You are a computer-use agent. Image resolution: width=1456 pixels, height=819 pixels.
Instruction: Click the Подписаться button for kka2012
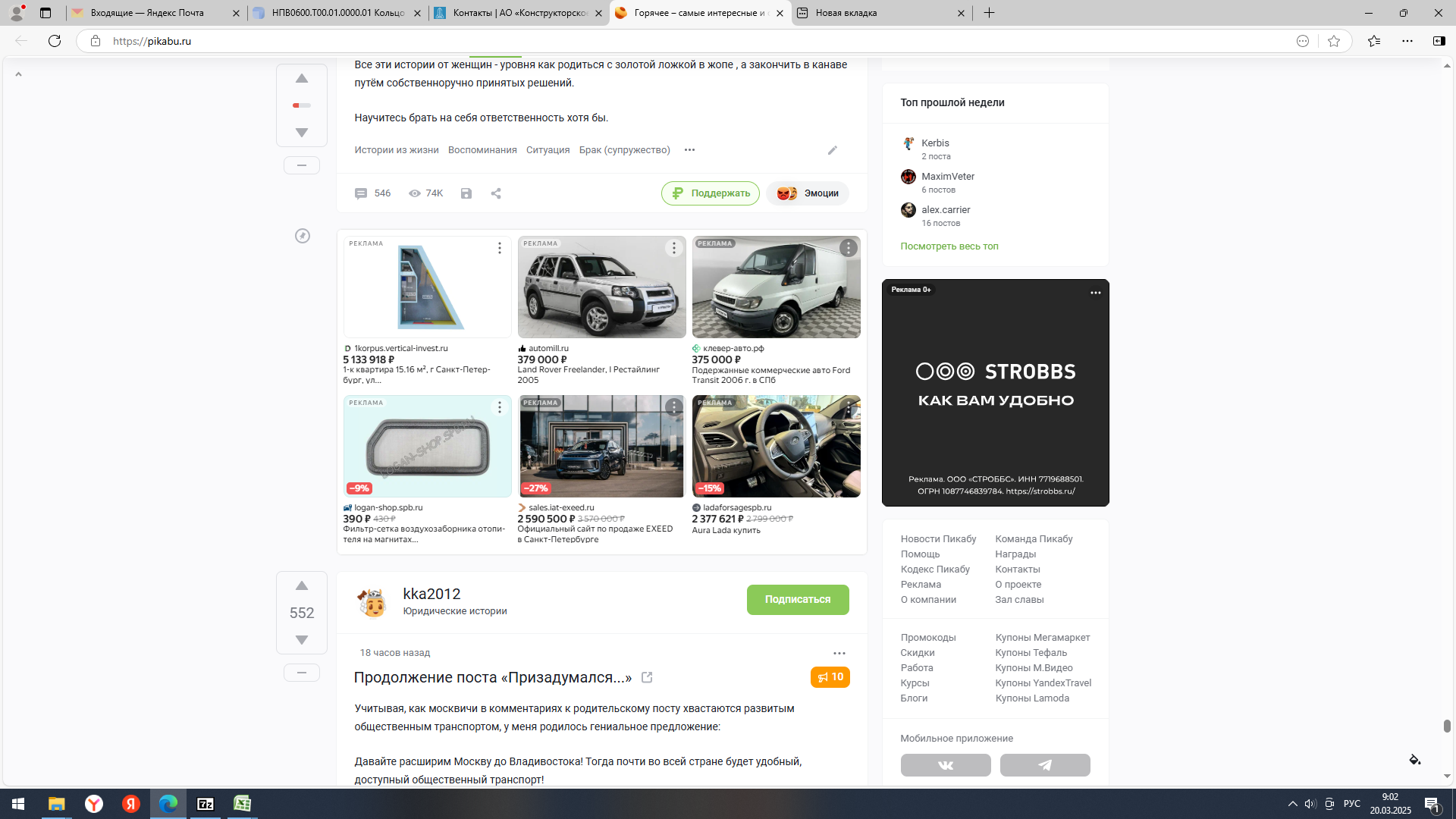coord(797,600)
